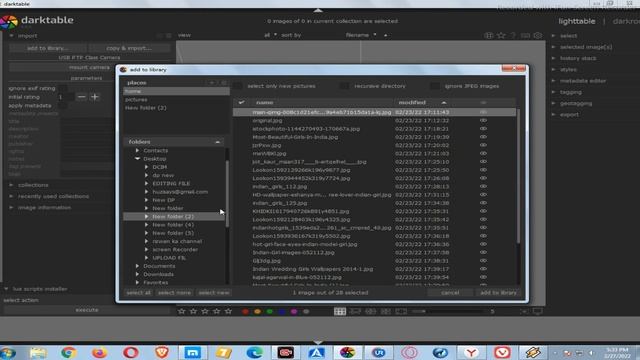Set one-star rating in bottom toolbar

click(182, 311)
